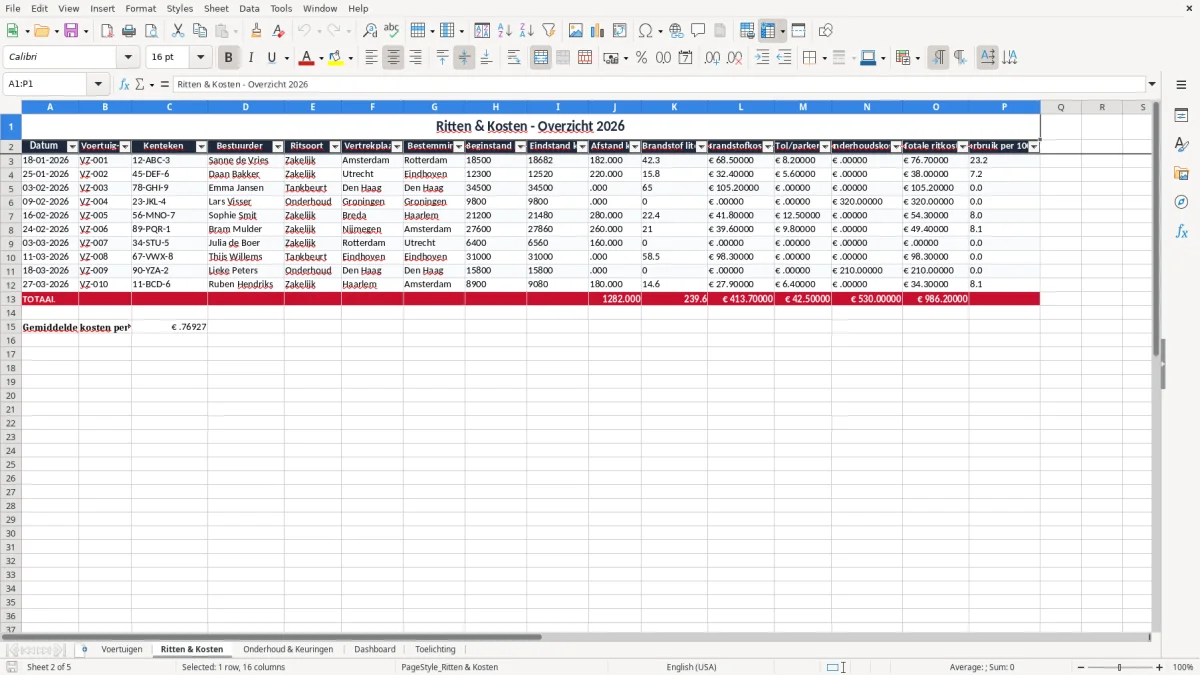Viewport: 1200px width, 675px height.
Task: Click the zoom slider in status bar
Action: click(x=1119, y=667)
